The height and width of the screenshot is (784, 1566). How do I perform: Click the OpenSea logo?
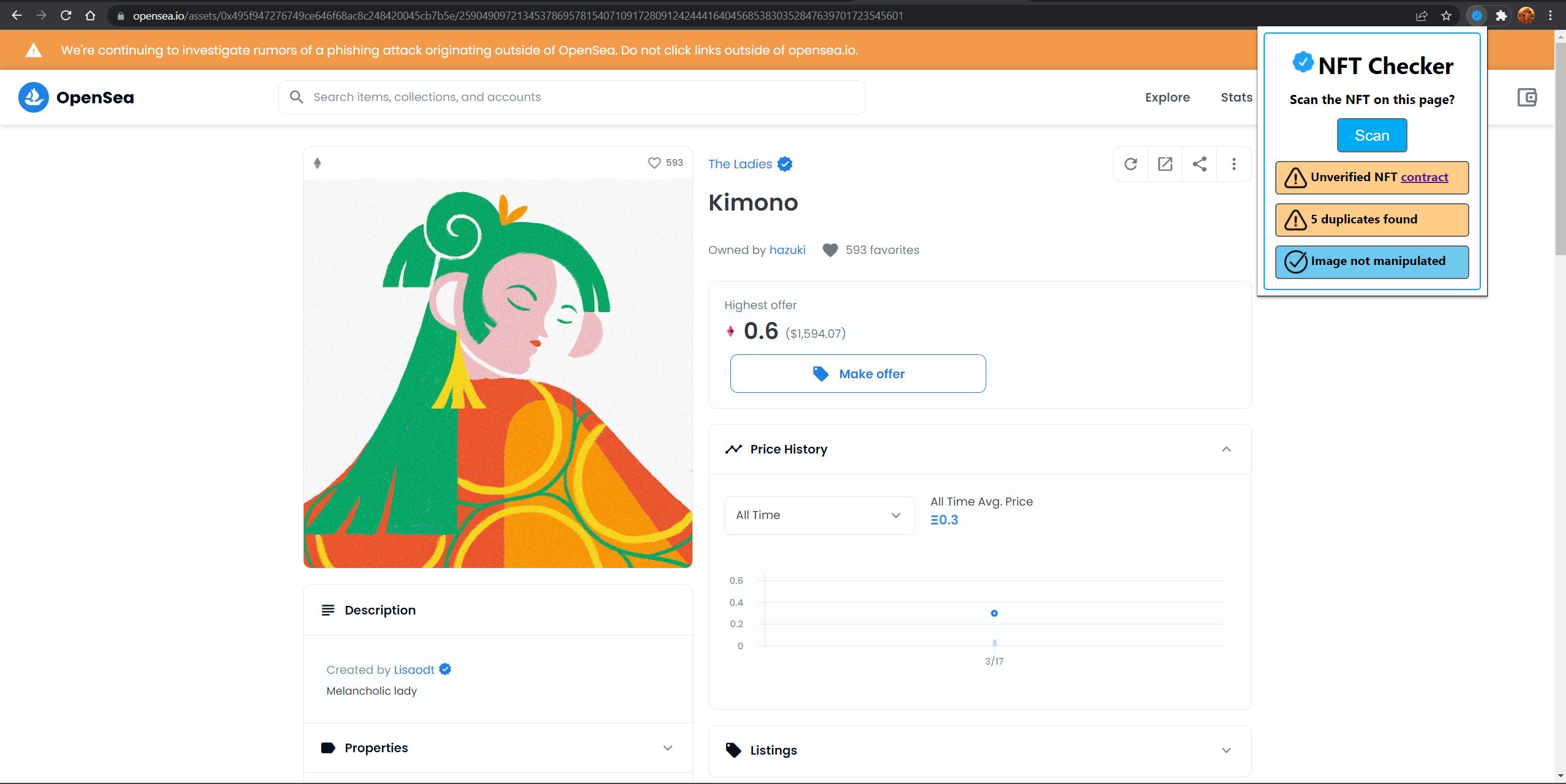(77, 97)
